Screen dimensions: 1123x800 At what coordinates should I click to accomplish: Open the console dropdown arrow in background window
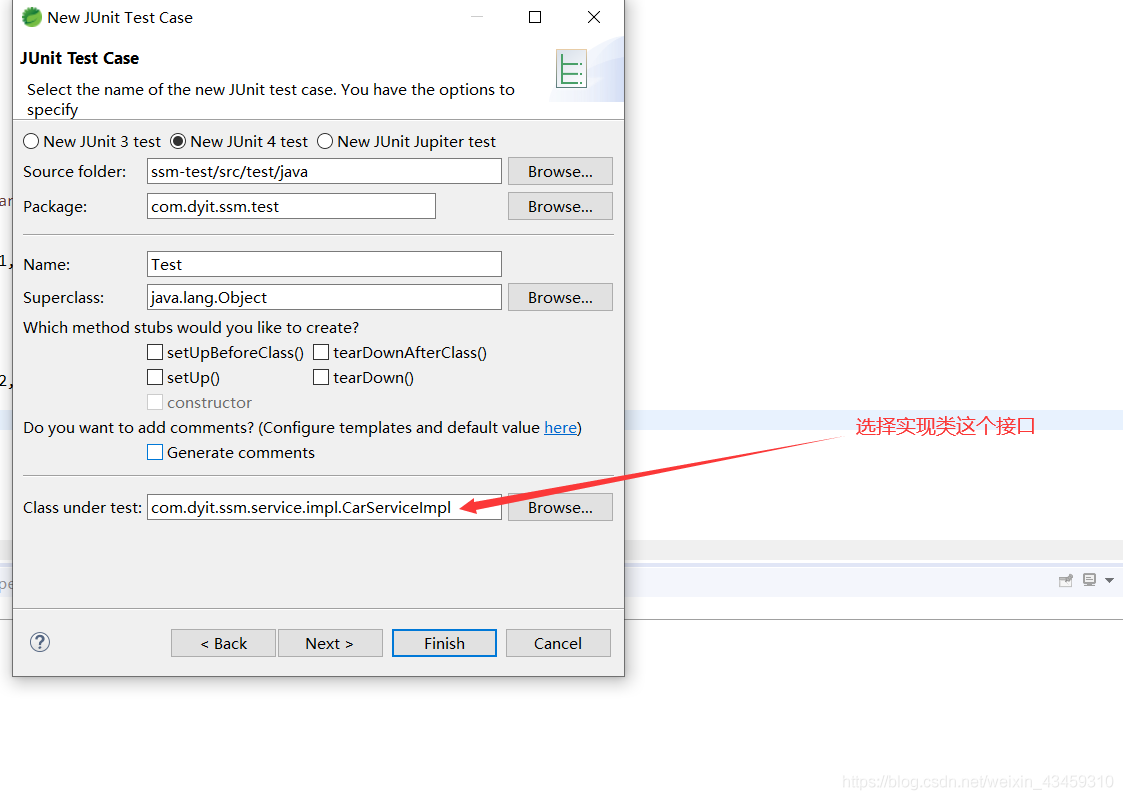[1109, 580]
